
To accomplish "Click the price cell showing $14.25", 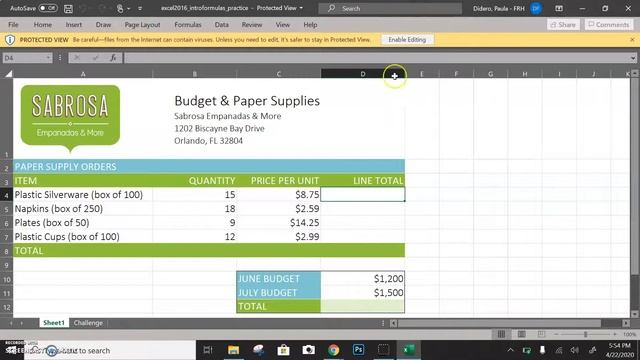I will [x=278, y=223].
